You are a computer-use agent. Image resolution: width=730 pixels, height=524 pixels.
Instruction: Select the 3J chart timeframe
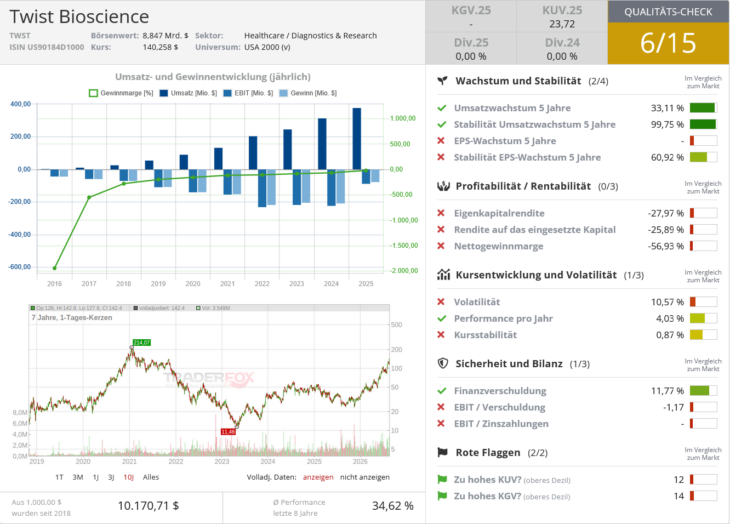(x=111, y=477)
